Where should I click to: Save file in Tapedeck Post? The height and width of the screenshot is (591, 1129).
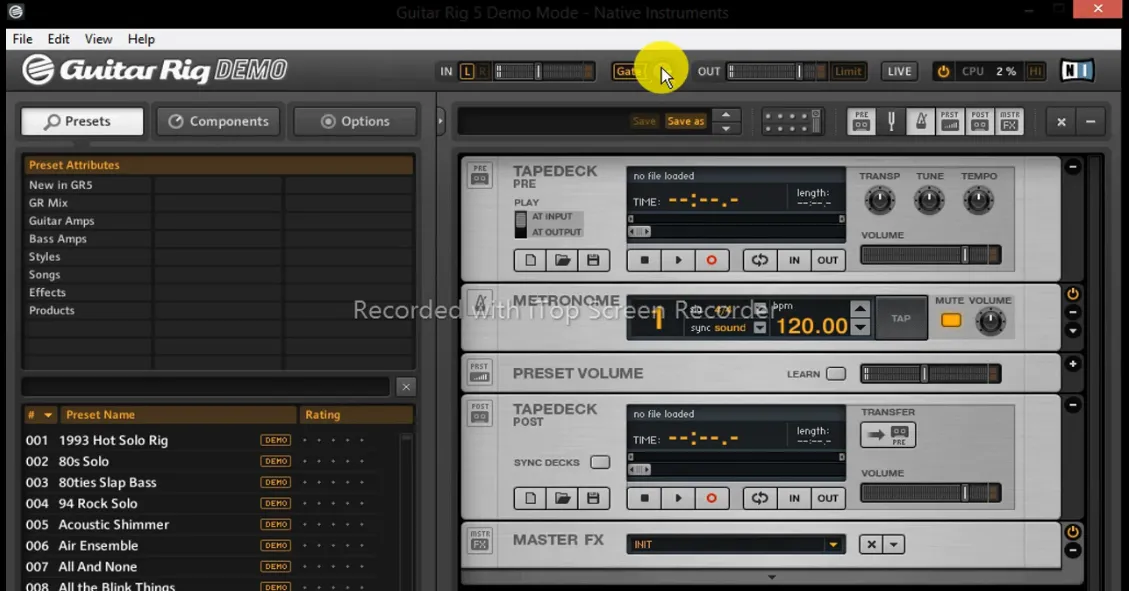pos(593,498)
